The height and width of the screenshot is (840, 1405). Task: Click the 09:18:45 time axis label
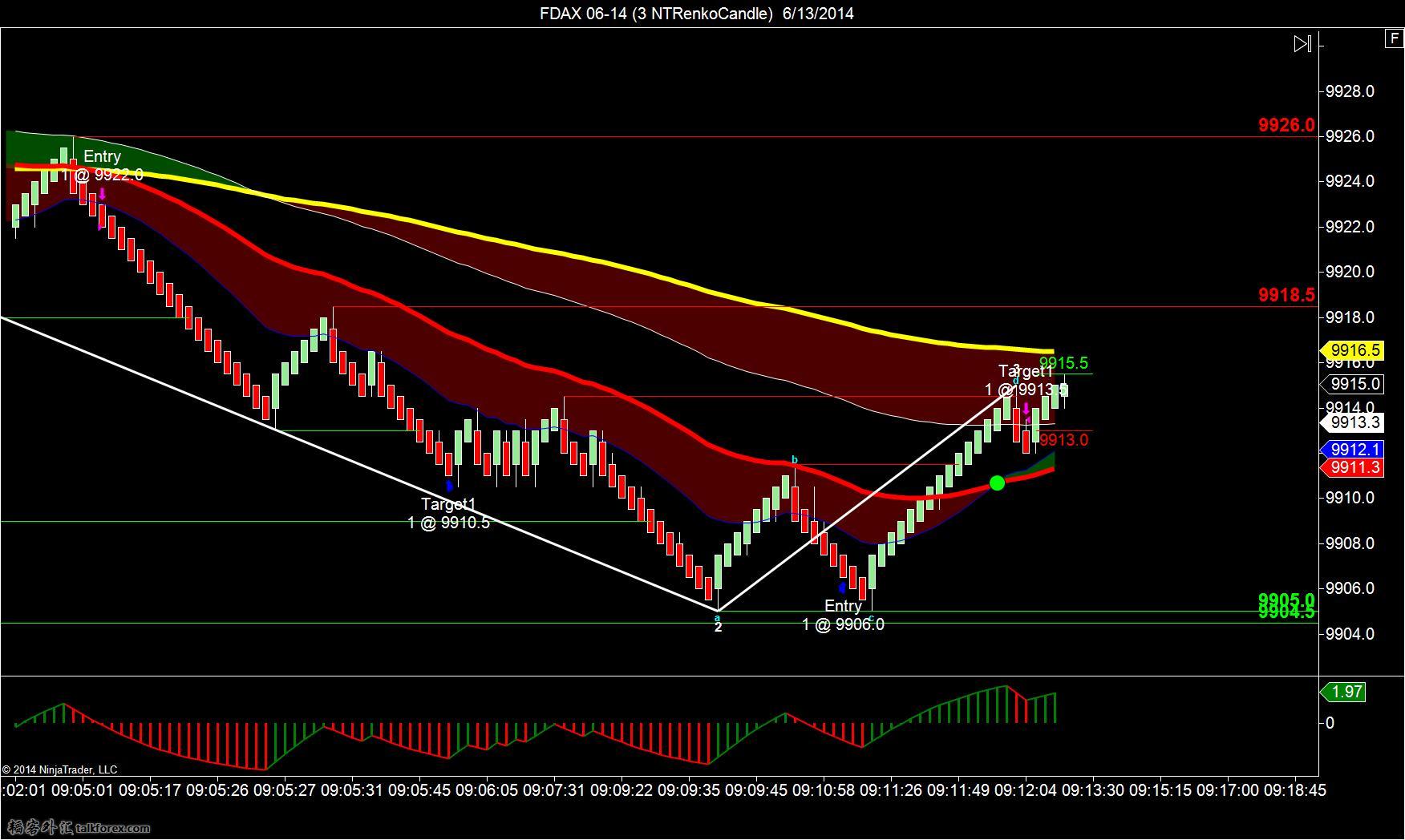[x=1295, y=790]
